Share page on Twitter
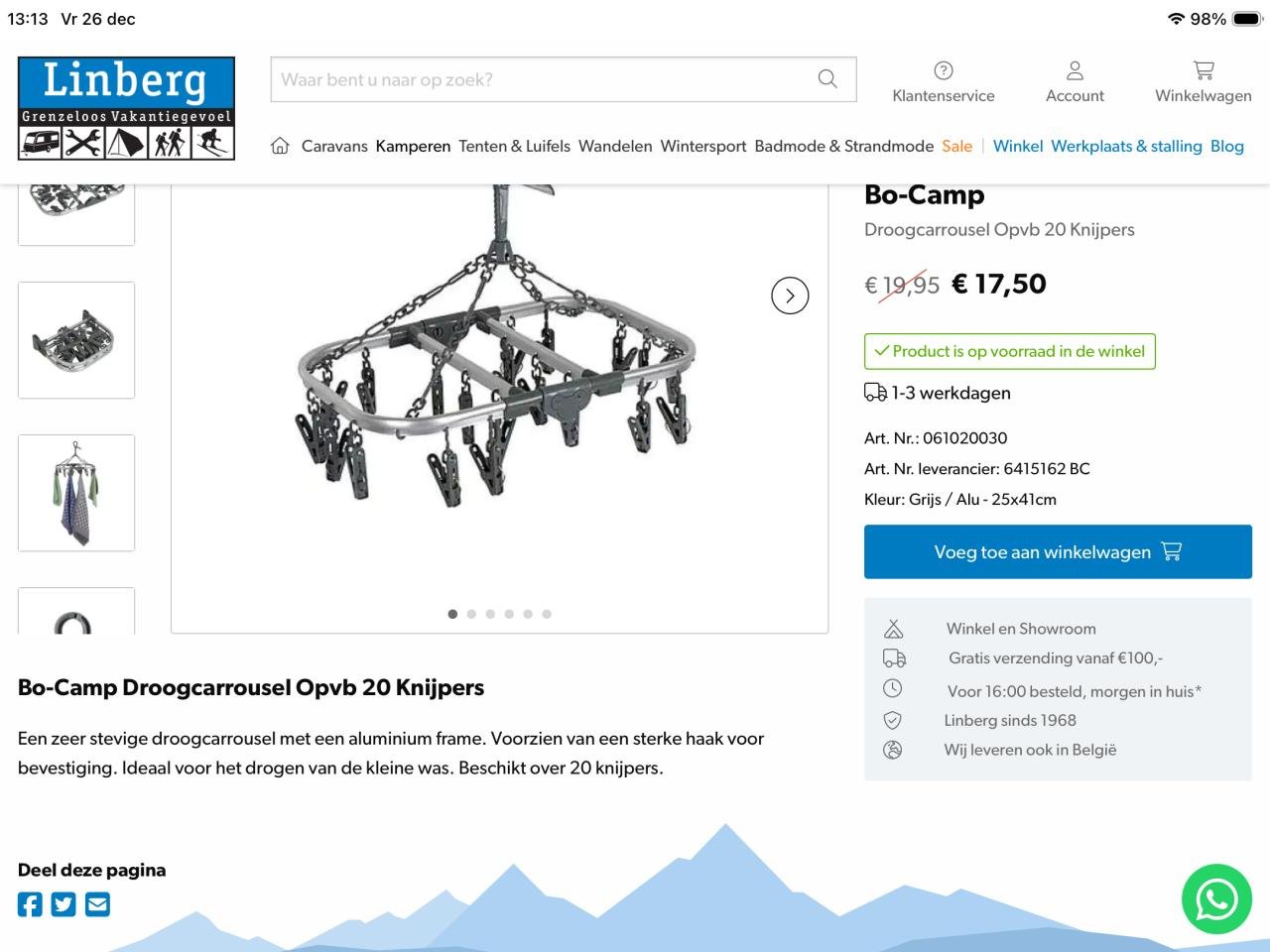 click(x=63, y=904)
